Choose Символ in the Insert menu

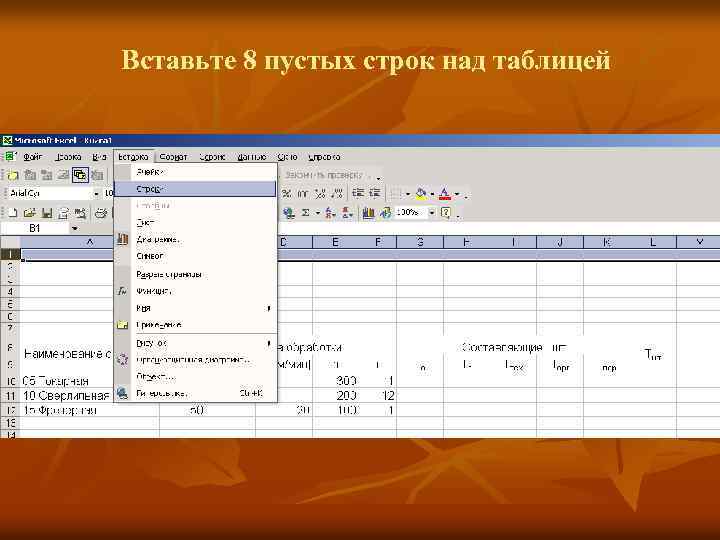pos(195,256)
